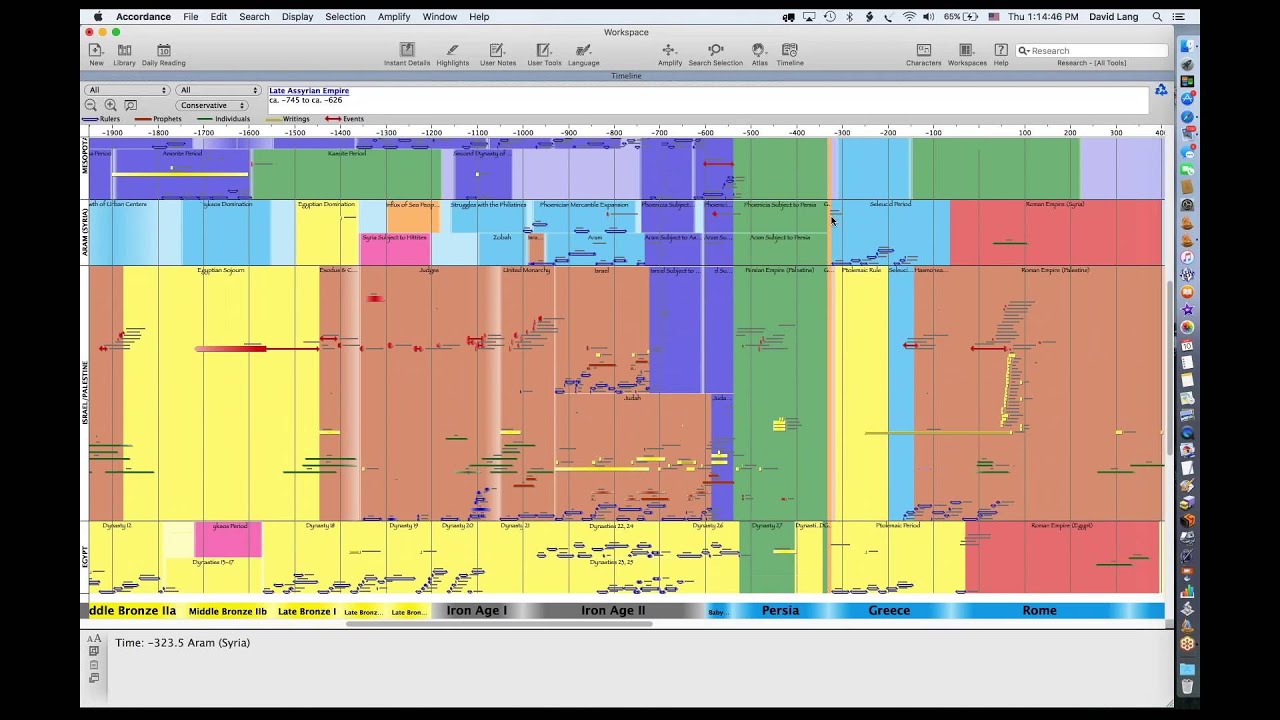This screenshot has height=720, width=1280.
Task: Zoom in the timeline
Action: (x=111, y=105)
